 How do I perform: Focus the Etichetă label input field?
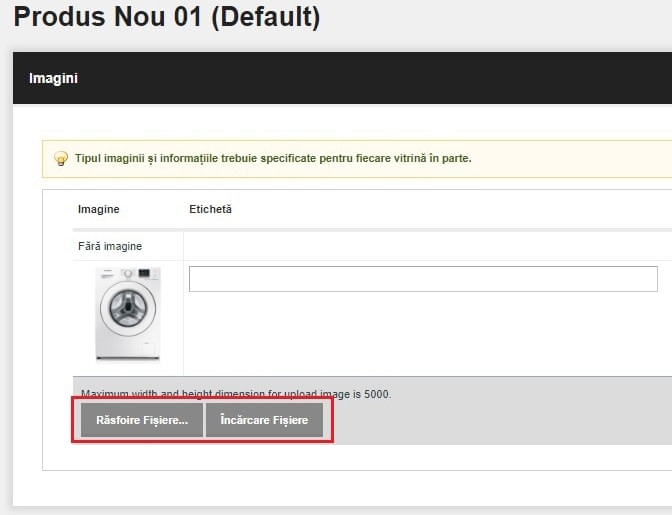tap(423, 279)
